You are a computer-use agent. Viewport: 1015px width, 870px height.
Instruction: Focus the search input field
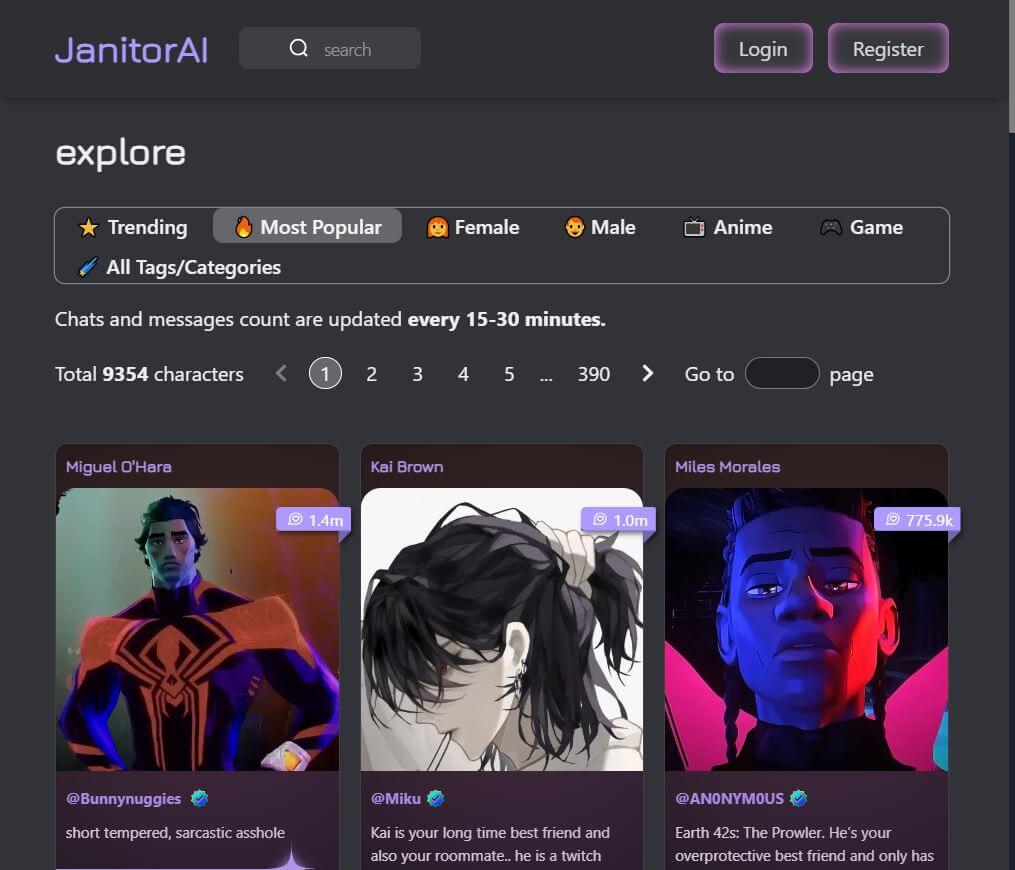pyautogui.click(x=329, y=48)
